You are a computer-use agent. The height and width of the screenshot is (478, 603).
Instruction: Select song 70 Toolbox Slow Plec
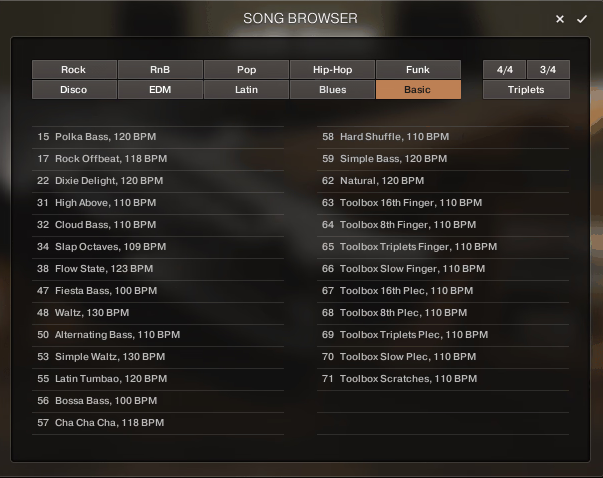(x=443, y=356)
